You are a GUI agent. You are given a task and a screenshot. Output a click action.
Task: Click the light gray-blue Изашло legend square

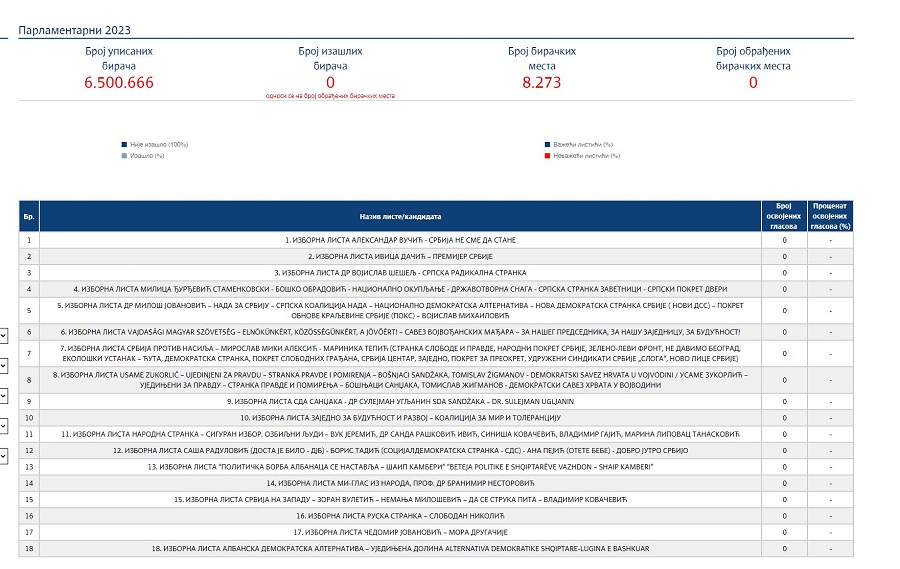[x=123, y=156]
